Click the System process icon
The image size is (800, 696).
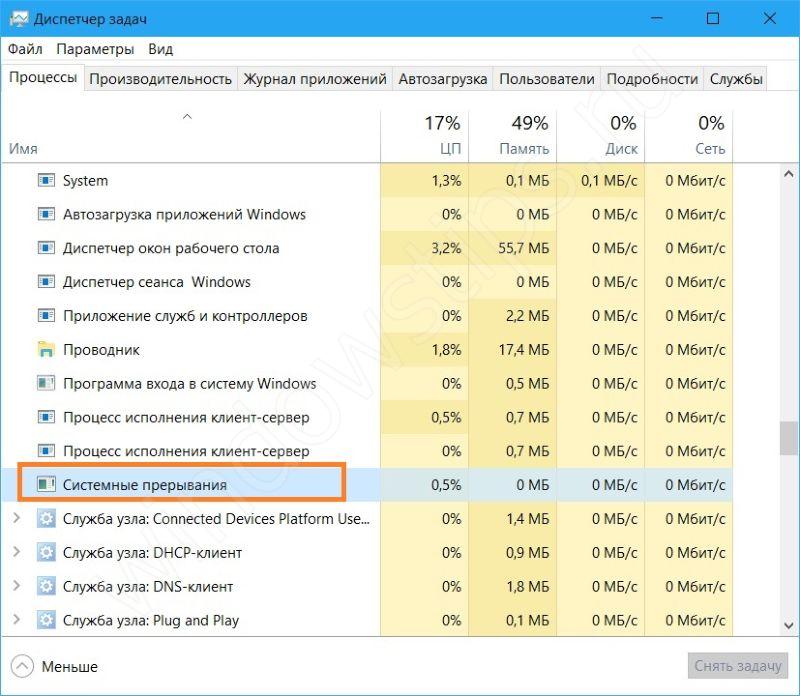tap(46, 181)
